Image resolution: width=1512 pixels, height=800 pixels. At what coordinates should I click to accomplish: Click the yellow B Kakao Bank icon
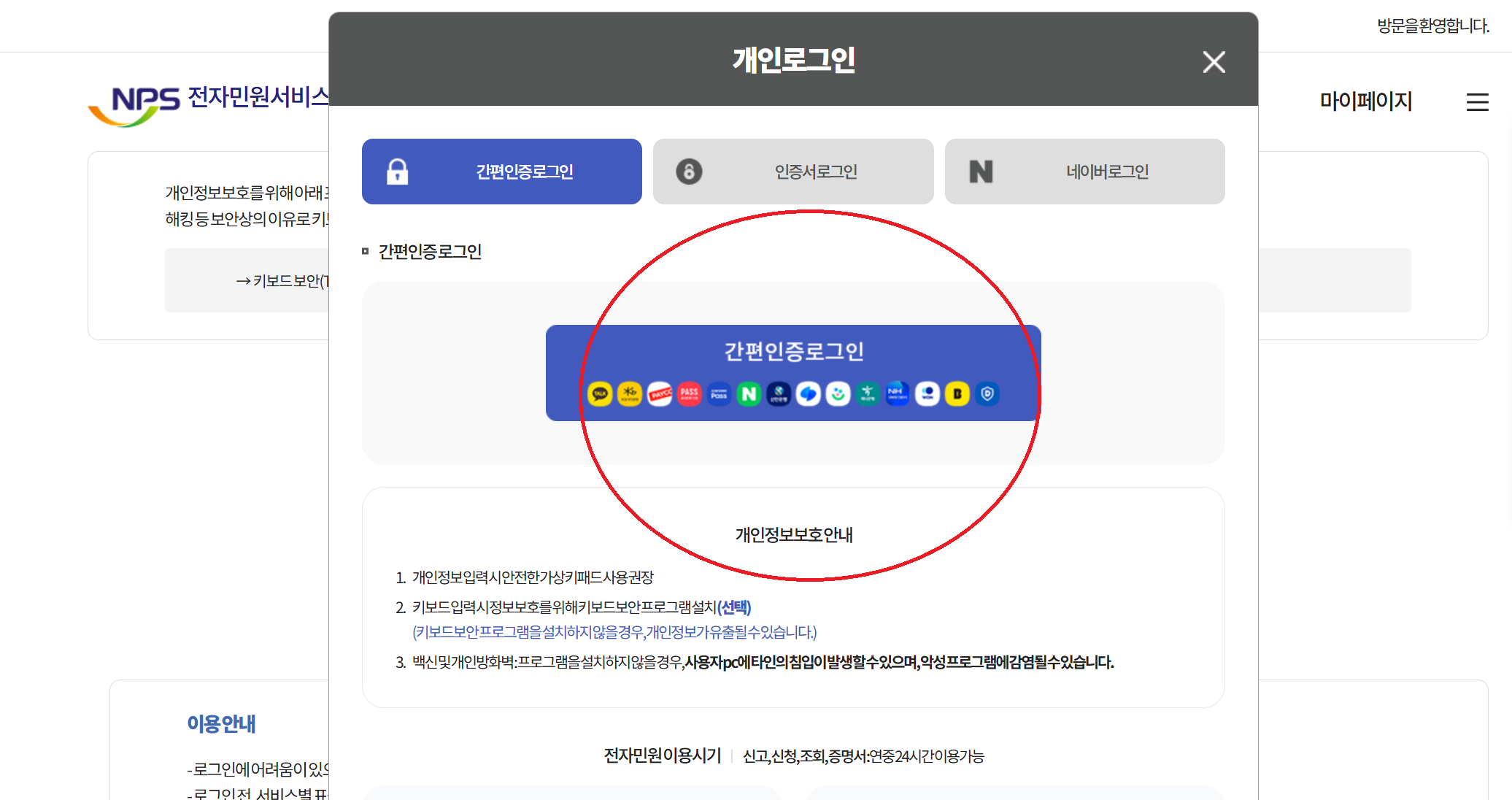(x=957, y=394)
